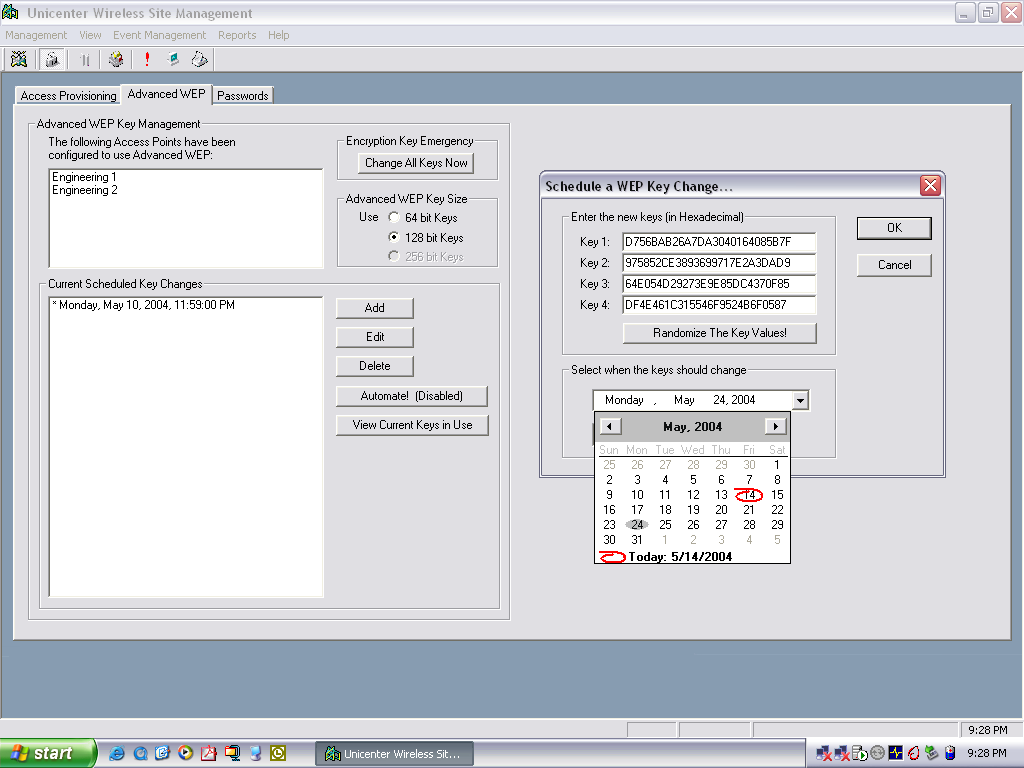The height and width of the screenshot is (768, 1024).
Task: Switch to the Access Provisioning tab
Action: (x=69, y=95)
